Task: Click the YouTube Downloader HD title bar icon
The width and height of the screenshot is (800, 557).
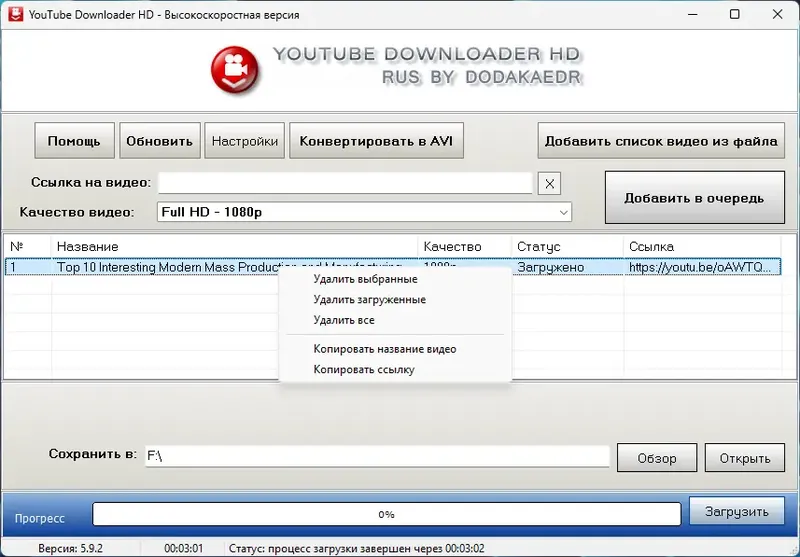Action: point(16,14)
